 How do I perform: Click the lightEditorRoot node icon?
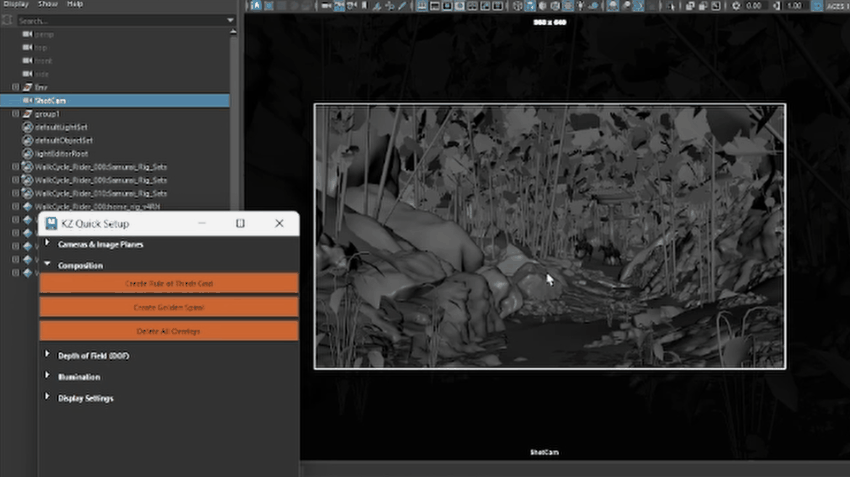click(27, 153)
